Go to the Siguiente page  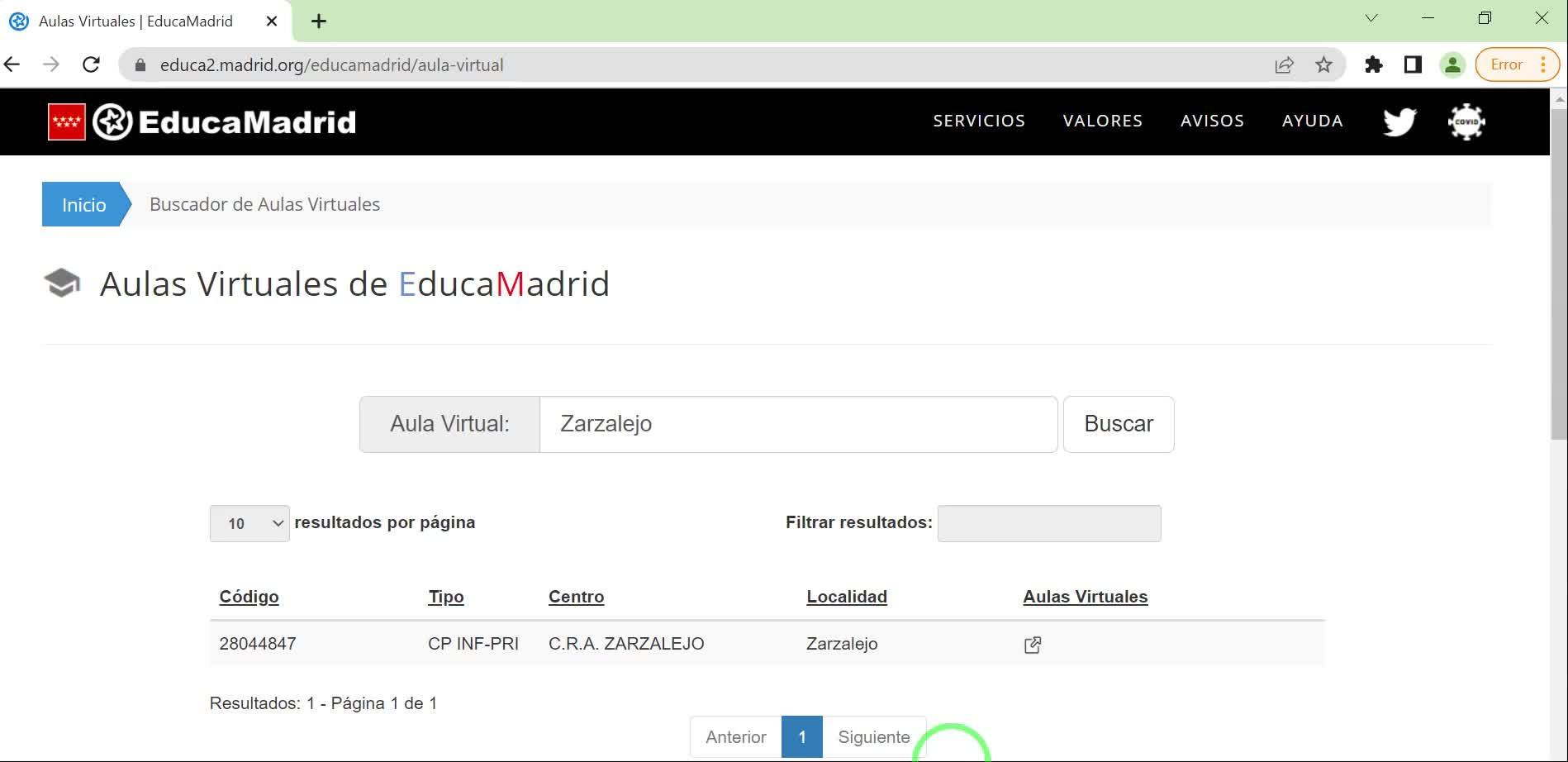click(874, 737)
